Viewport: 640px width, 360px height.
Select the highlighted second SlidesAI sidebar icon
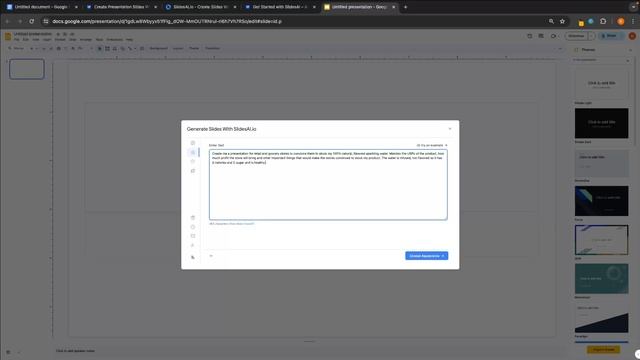(193, 152)
